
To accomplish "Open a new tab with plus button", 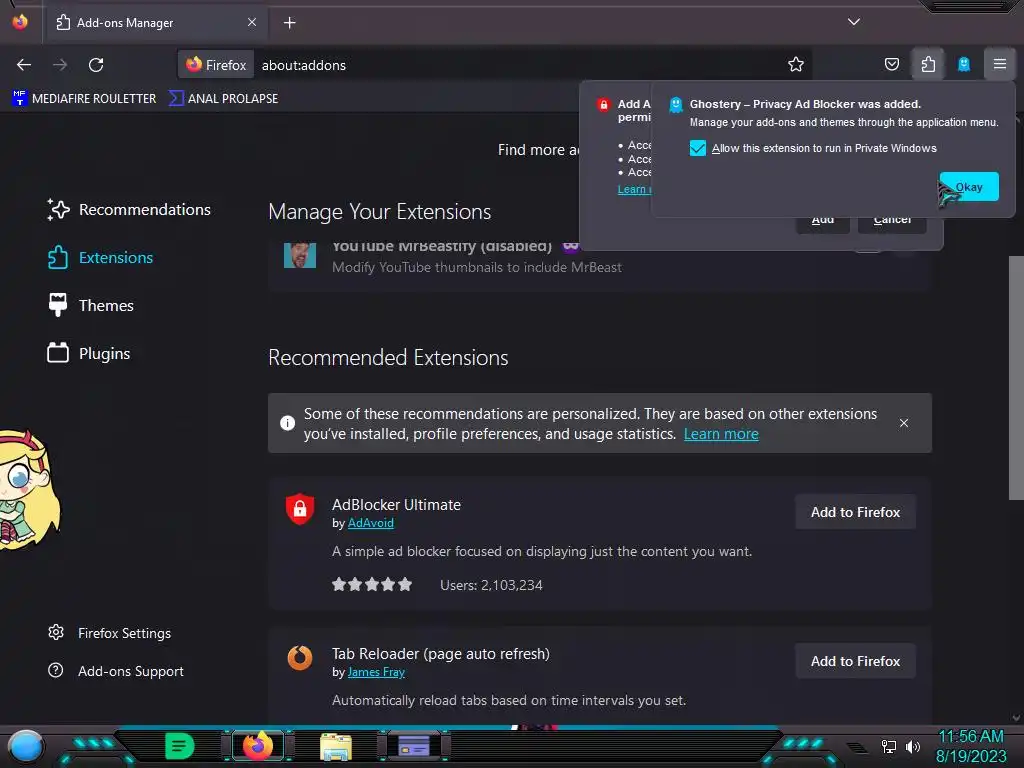I will tap(289, 23).
